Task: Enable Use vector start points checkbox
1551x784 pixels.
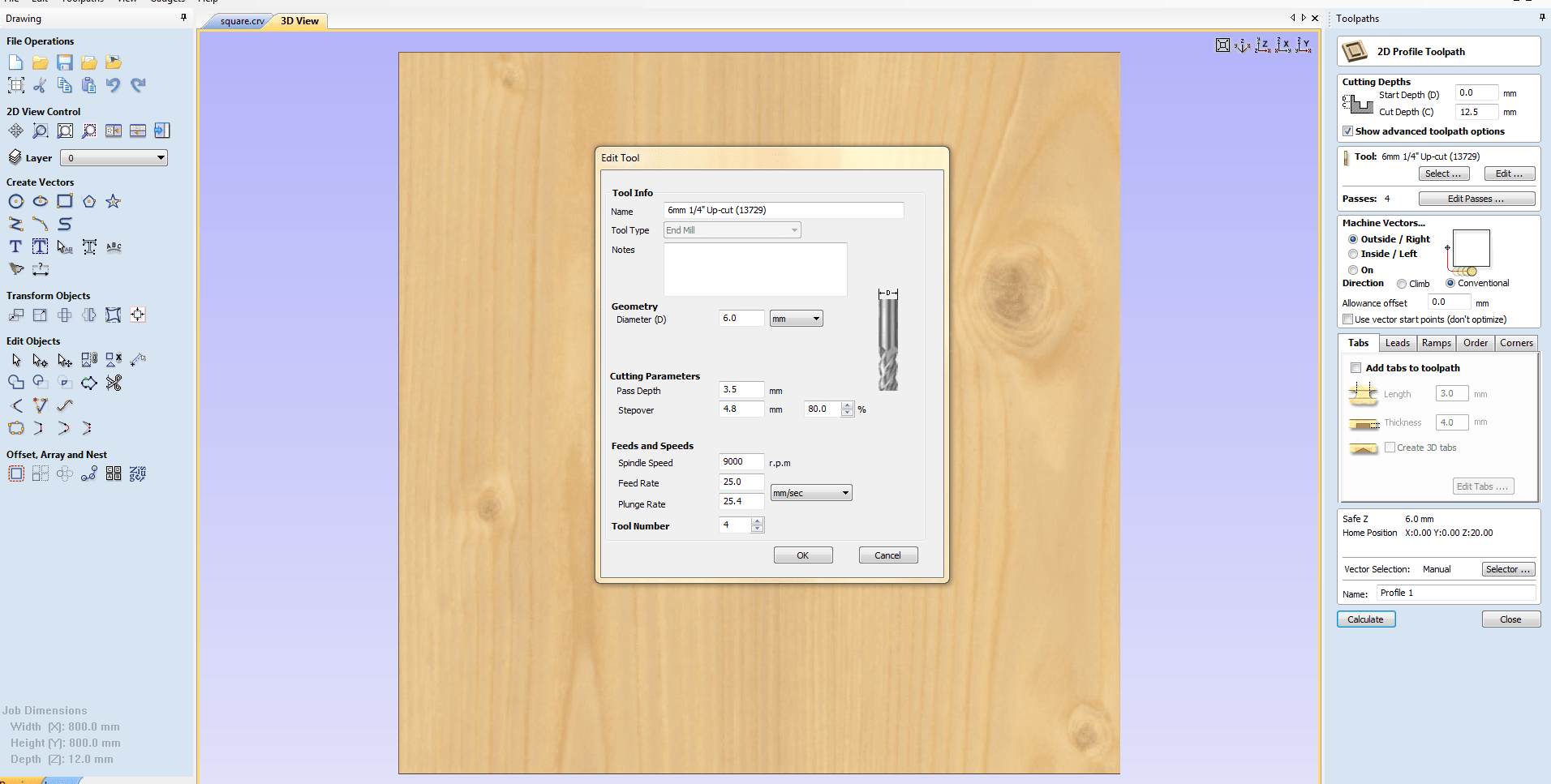Action: [1347, 319]
